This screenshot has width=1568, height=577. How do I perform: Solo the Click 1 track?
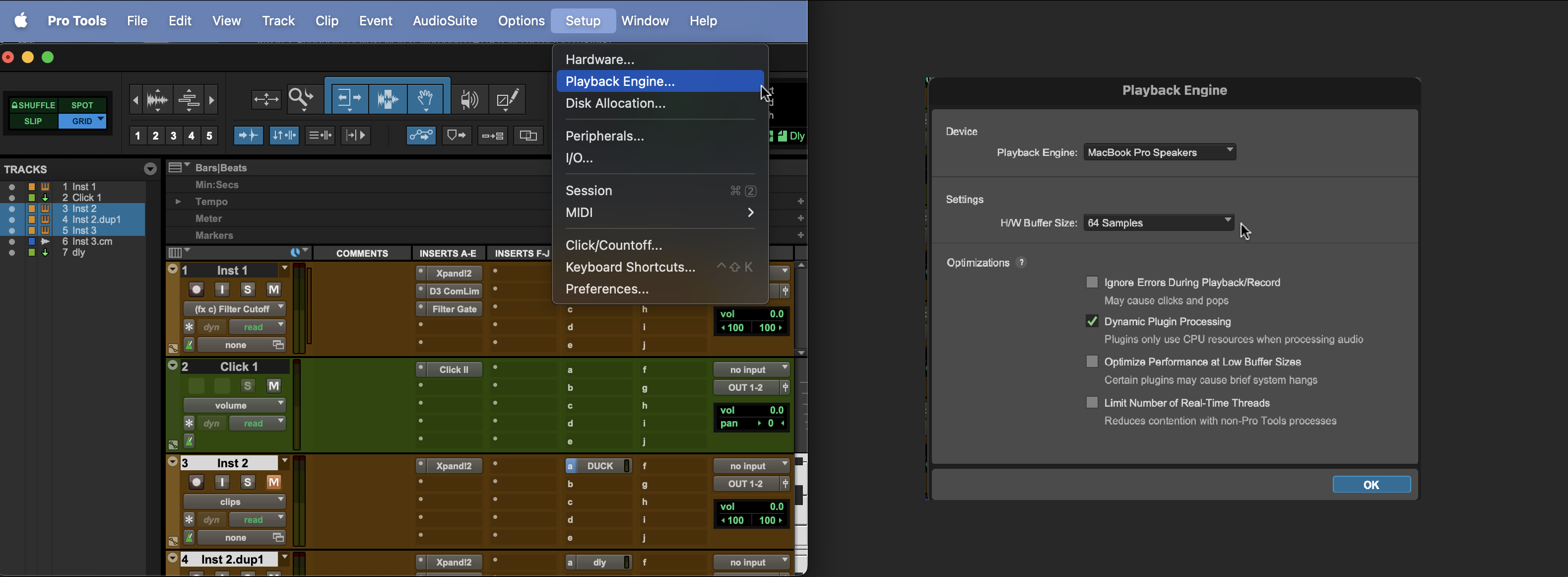pos(247,386)
